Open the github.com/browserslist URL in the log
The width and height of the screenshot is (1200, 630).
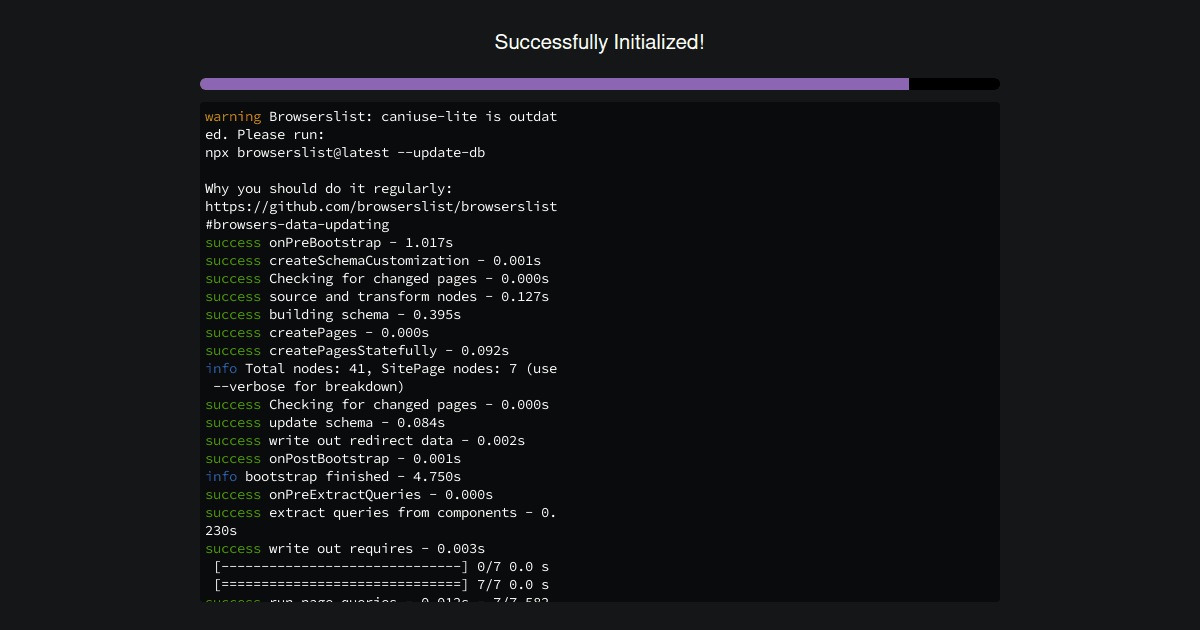pyautogui.click(x=380, y=207)
